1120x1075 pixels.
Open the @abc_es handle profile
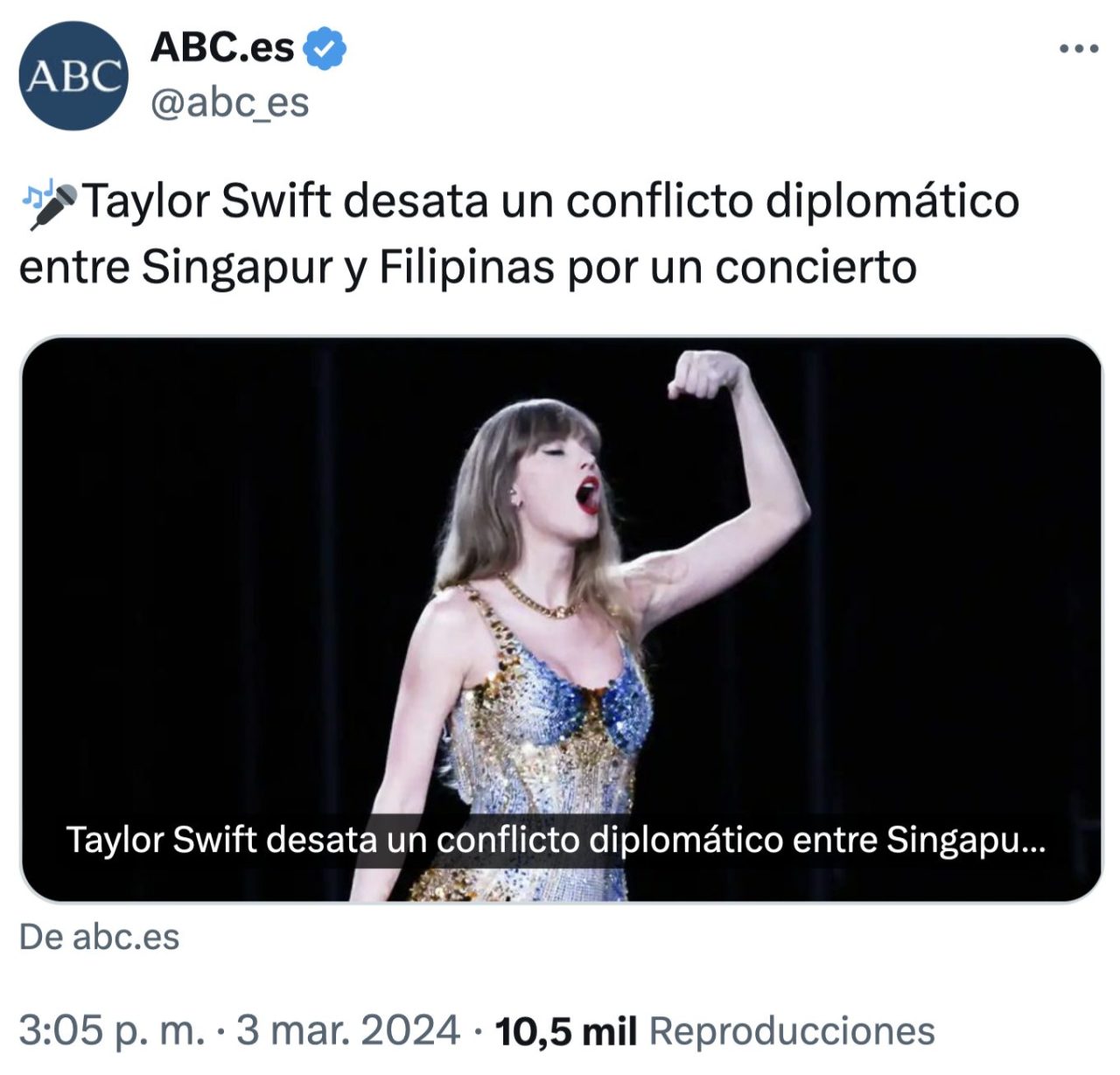[x=230, y=103]
